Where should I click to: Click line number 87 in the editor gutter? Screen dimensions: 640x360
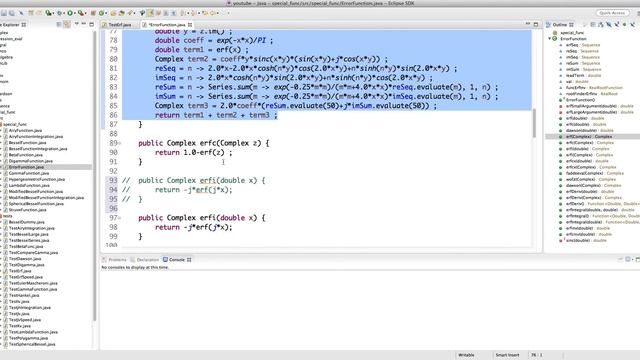pyautogui.click(x=113, y=124)
